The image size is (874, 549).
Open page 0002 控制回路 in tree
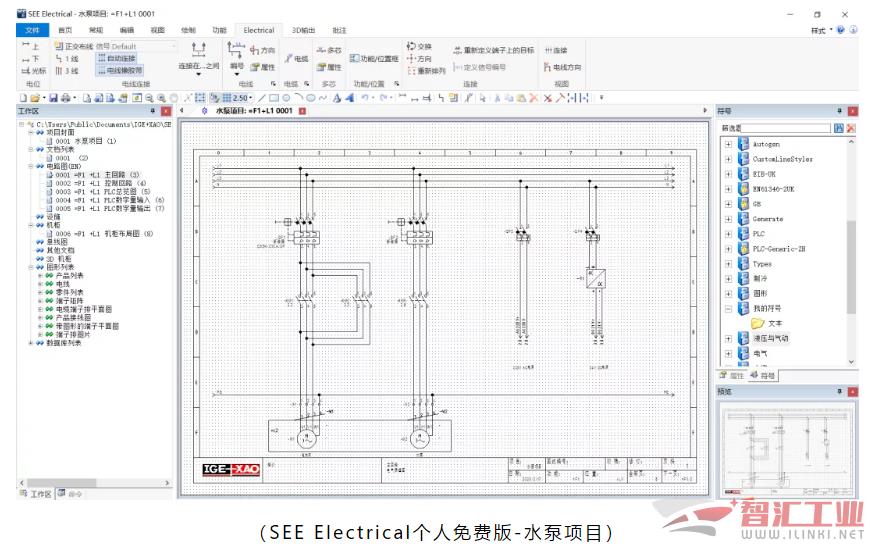[100, 183]
